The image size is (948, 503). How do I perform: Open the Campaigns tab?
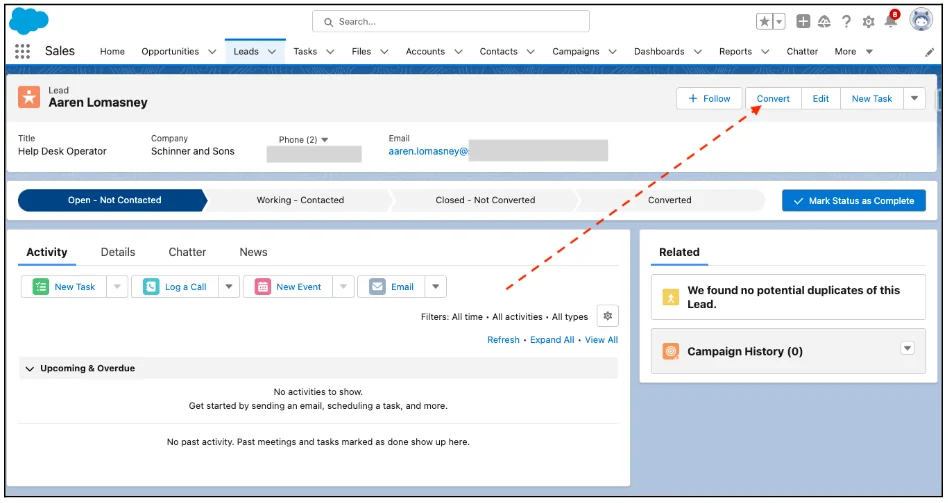coord(576,51)
